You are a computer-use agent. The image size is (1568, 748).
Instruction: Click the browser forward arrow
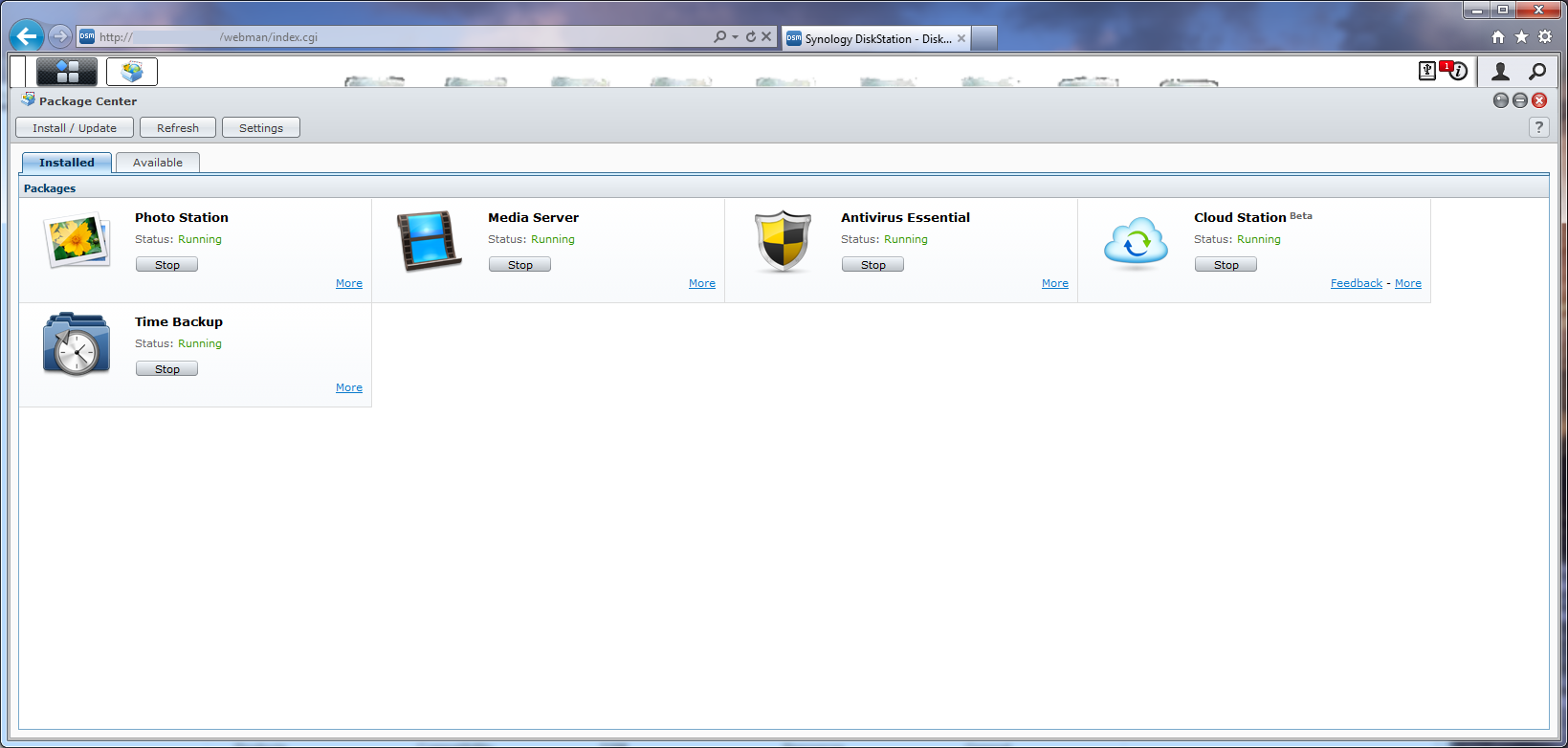pos(60,36)
